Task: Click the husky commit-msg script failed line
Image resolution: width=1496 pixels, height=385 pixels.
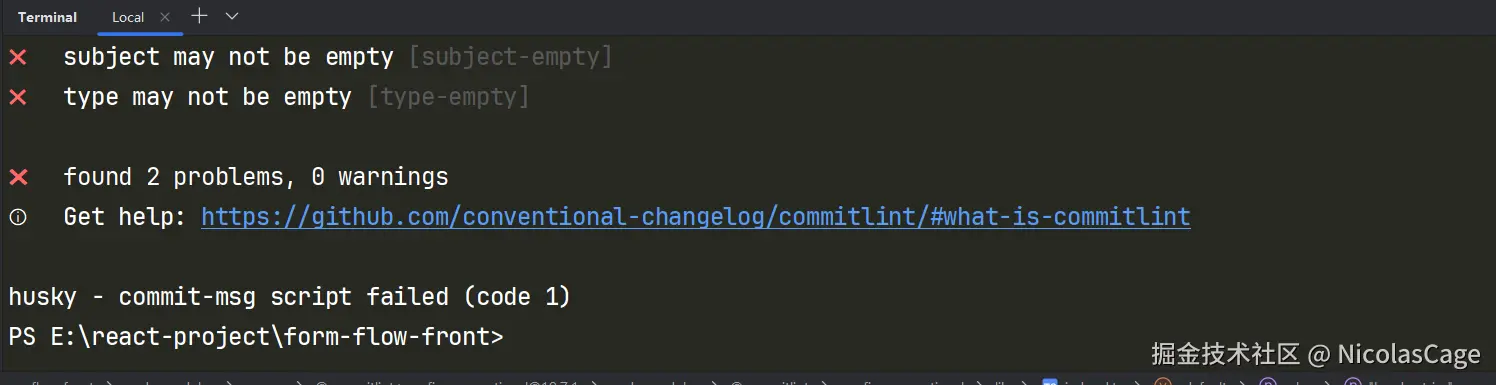Action: coord(289,297)
